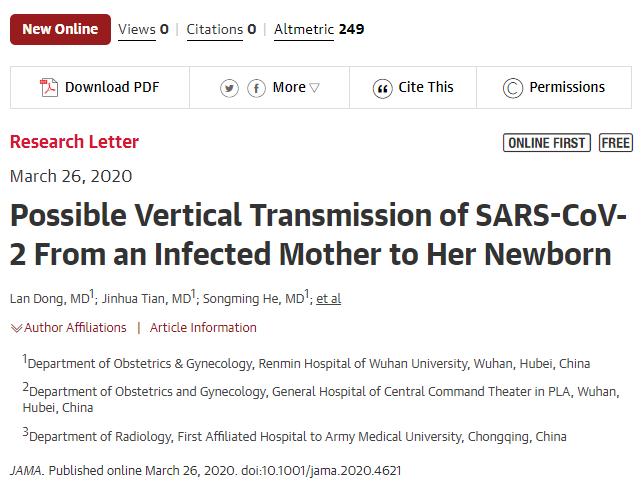Click the FREE access badge
Screen dimensions: 641x486
[616, 143]
